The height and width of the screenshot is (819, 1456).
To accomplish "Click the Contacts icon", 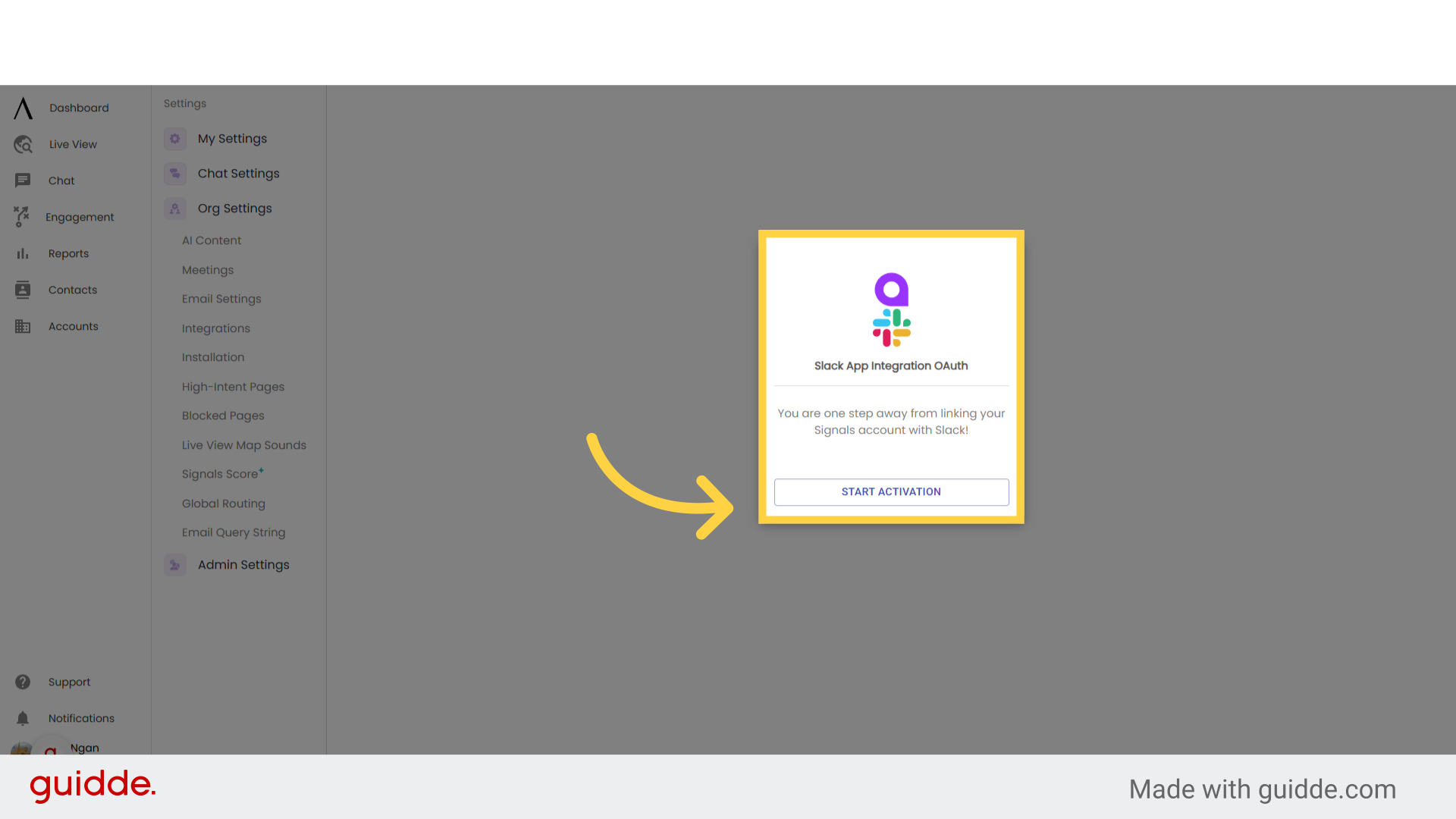I will pyautogui.click(x=23, y=290).
